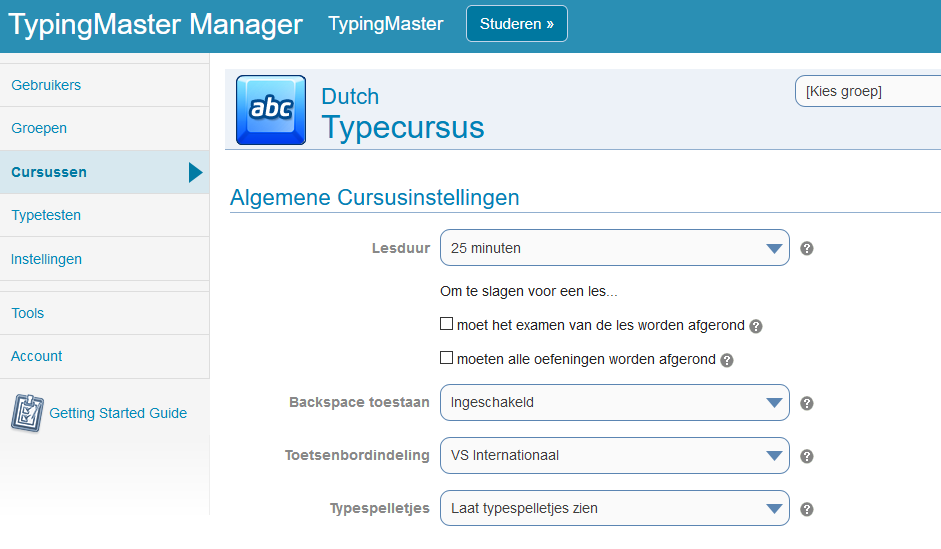Enable 'moeten alle oefeningen worden afgerond'
Screen dimensions: 941x549
(446, 358)
